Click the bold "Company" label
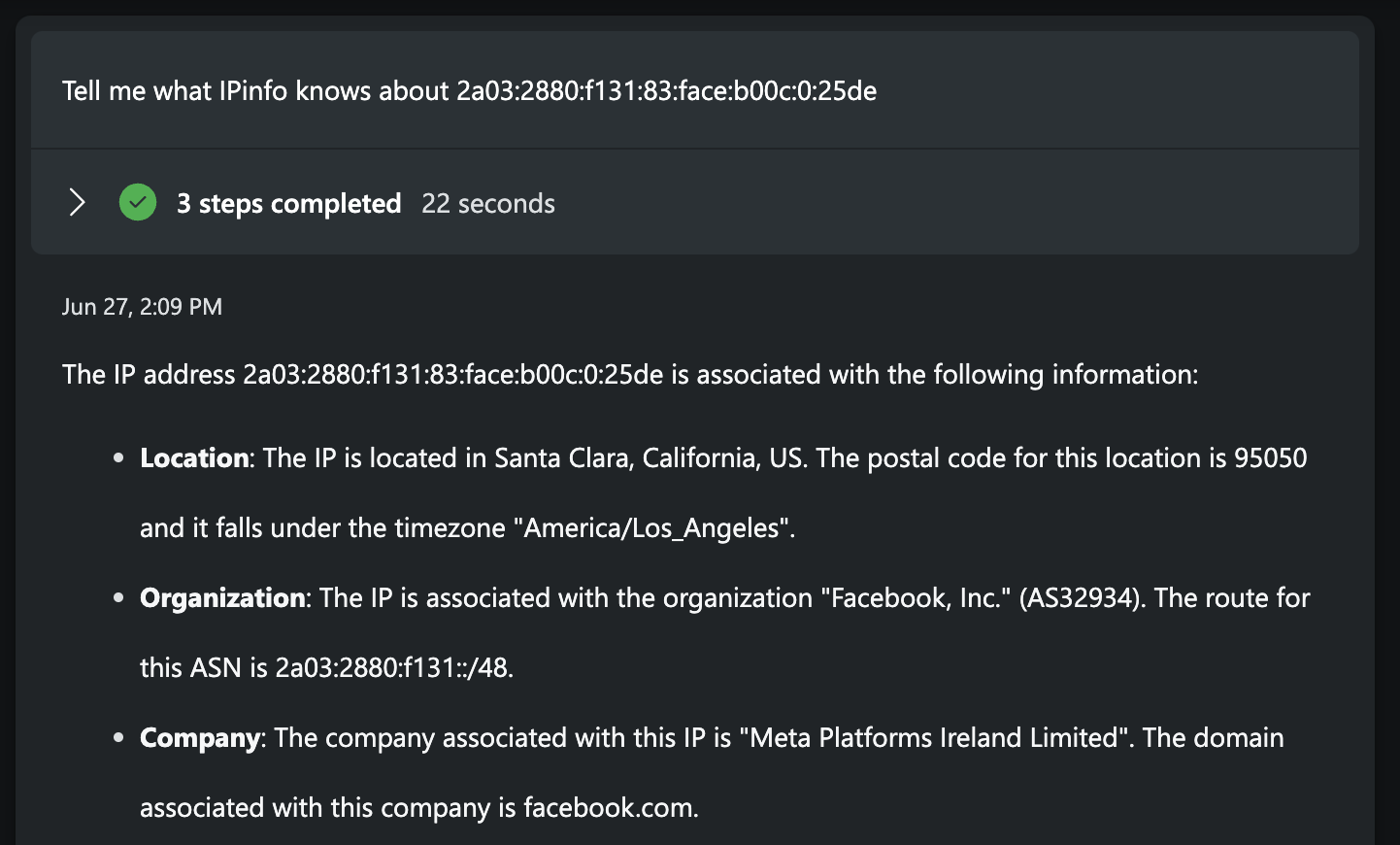The image size is (1400, 845). [200, 737]
